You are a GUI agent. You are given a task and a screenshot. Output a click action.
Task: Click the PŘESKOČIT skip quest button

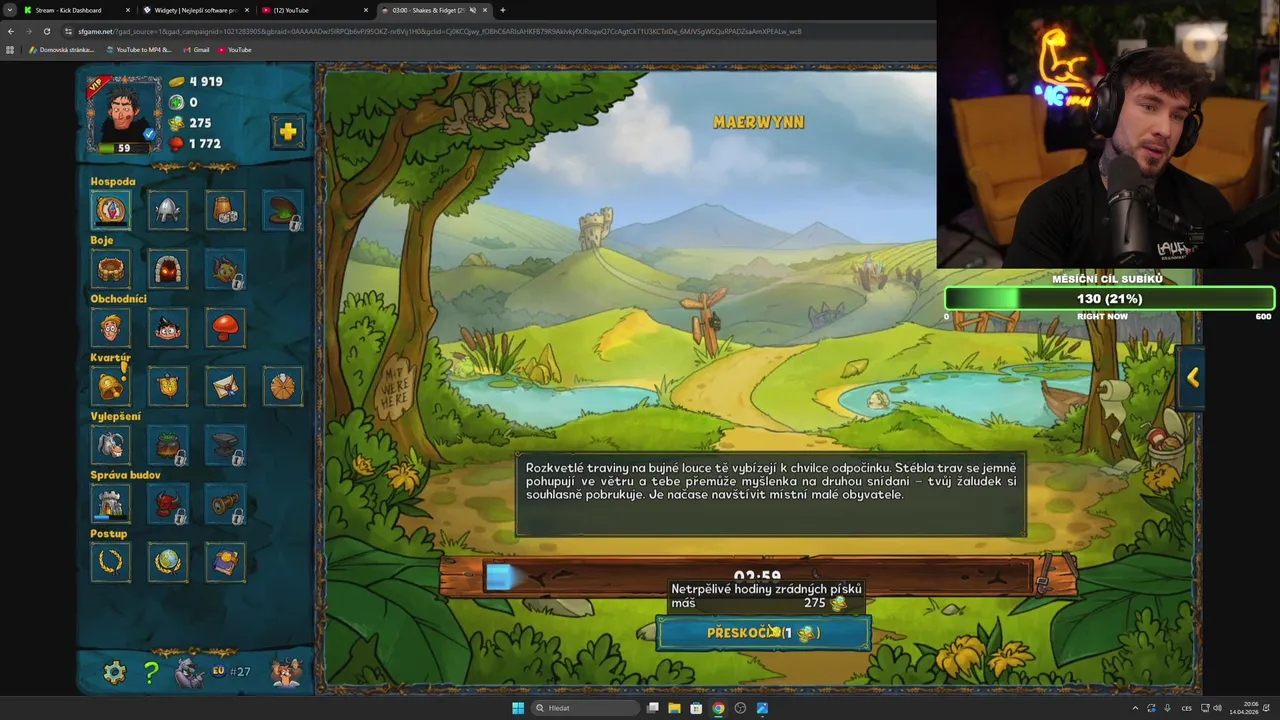(763, 633)
